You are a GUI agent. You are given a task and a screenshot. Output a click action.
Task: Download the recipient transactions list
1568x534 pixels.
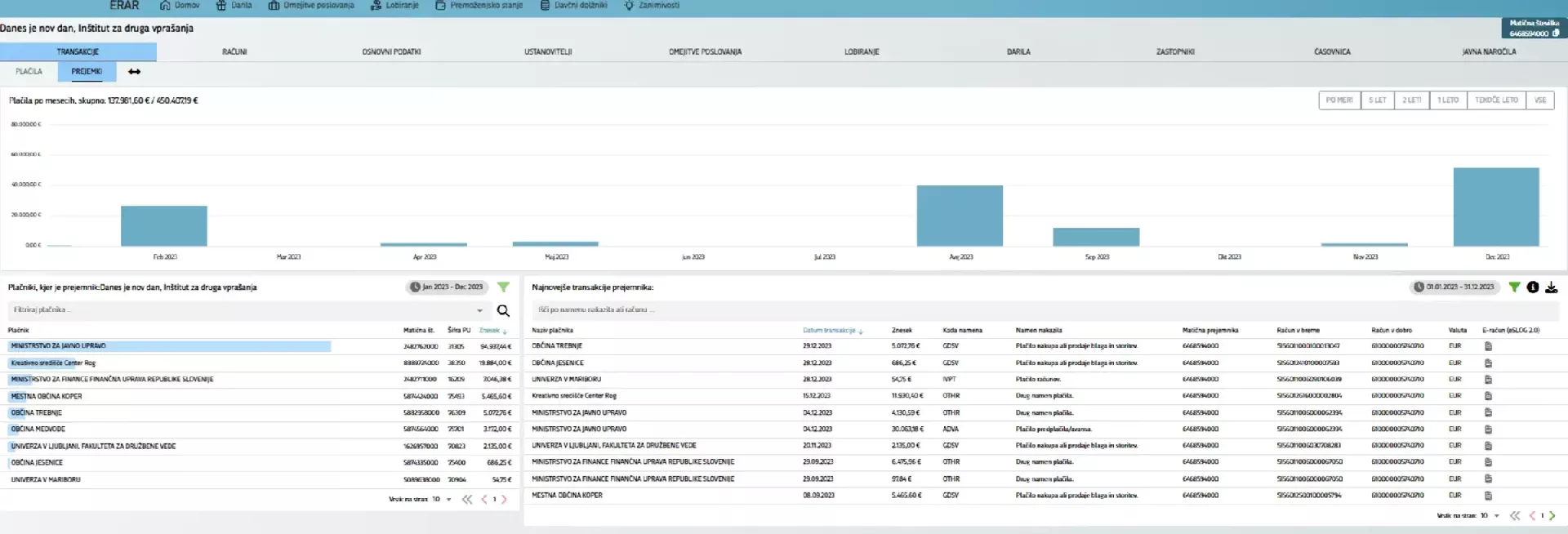pyautogui.click(x=1551, y=287)
